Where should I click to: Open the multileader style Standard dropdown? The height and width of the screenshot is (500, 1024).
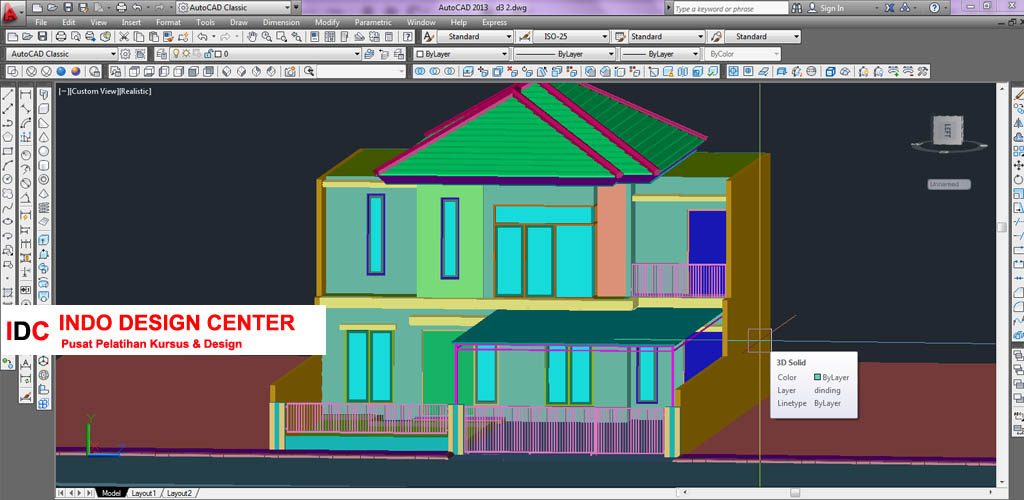[x=763, y=37]
